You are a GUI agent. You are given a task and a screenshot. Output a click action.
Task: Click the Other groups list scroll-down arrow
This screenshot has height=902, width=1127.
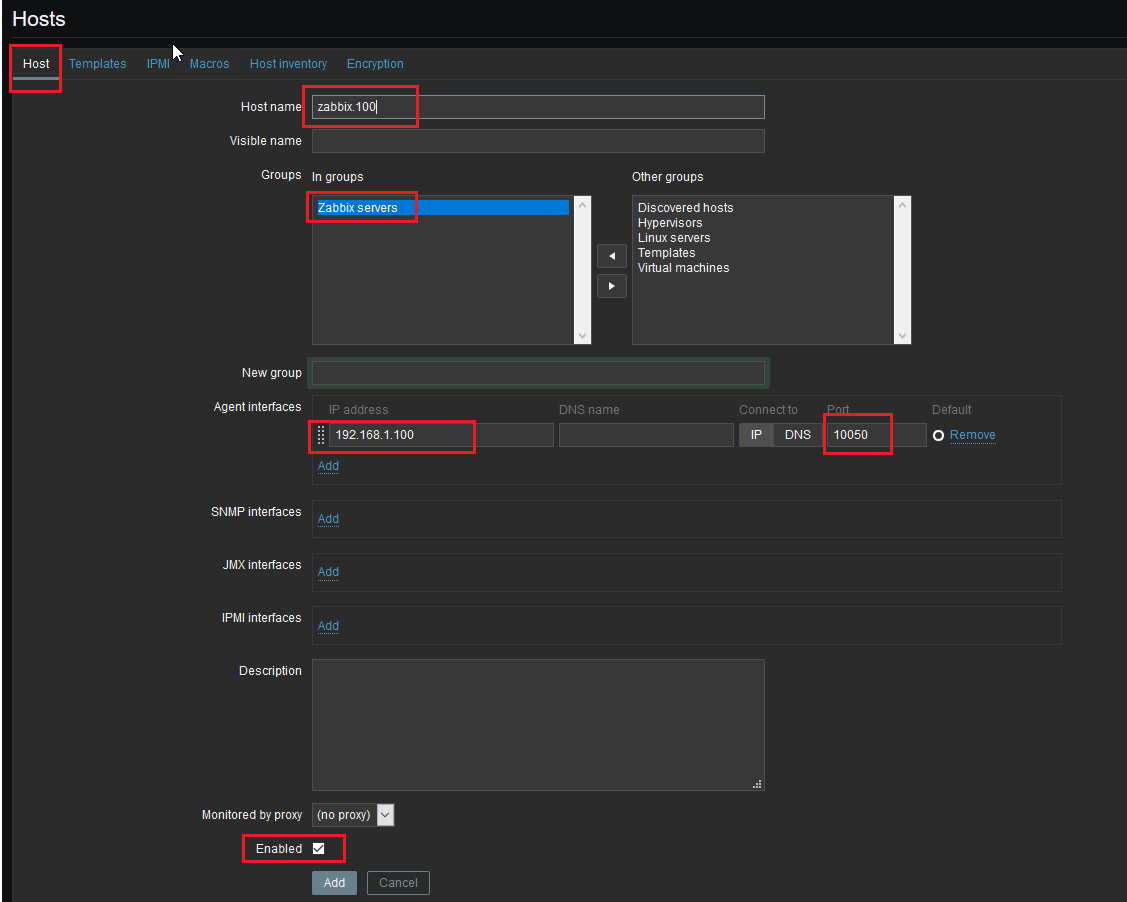point(903,336)
